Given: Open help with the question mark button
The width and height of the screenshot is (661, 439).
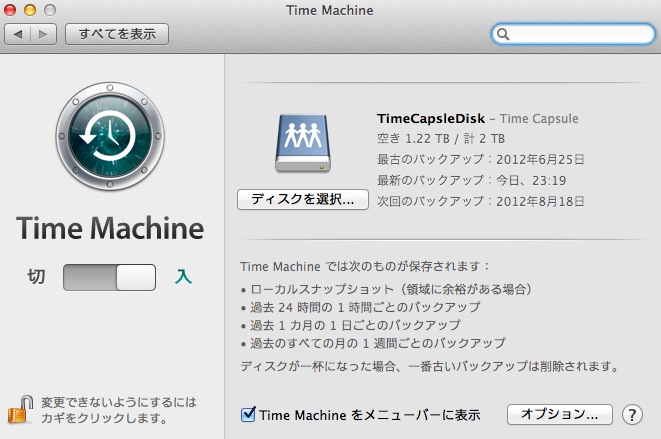Looking at the screenshot, I should [632, 415].
